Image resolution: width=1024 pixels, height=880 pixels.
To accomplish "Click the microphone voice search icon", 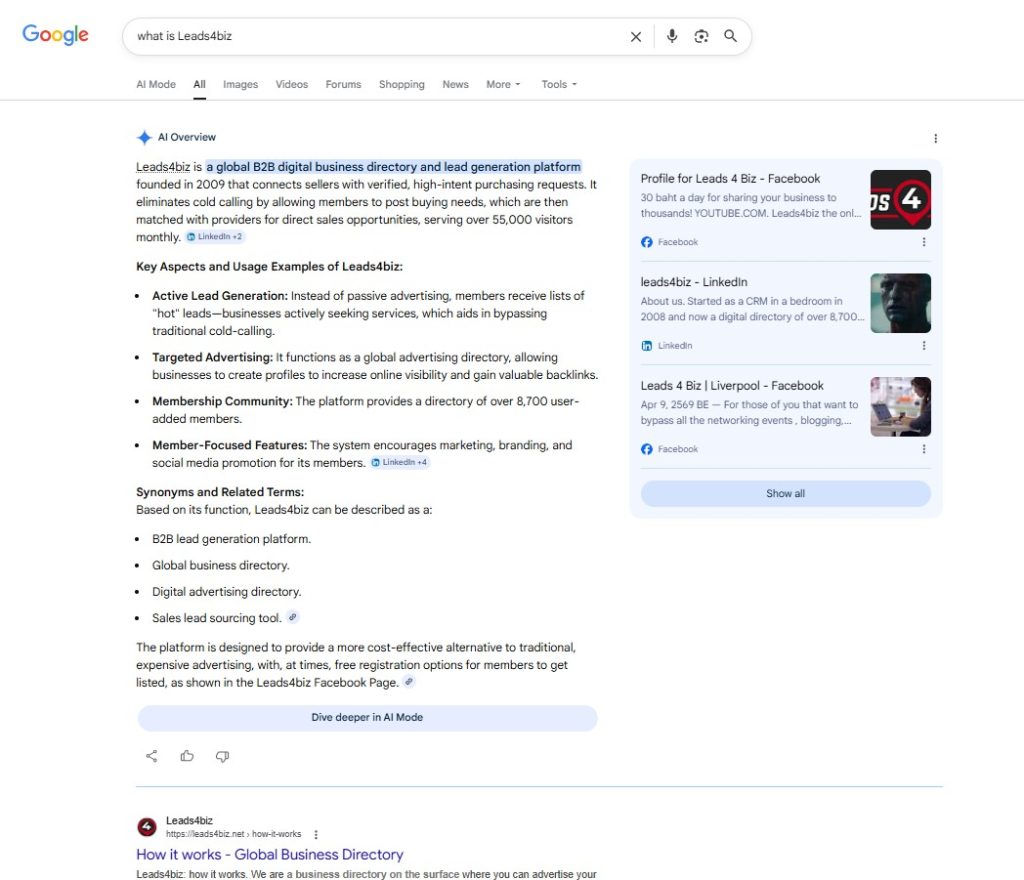I will [x=671, y=35].
